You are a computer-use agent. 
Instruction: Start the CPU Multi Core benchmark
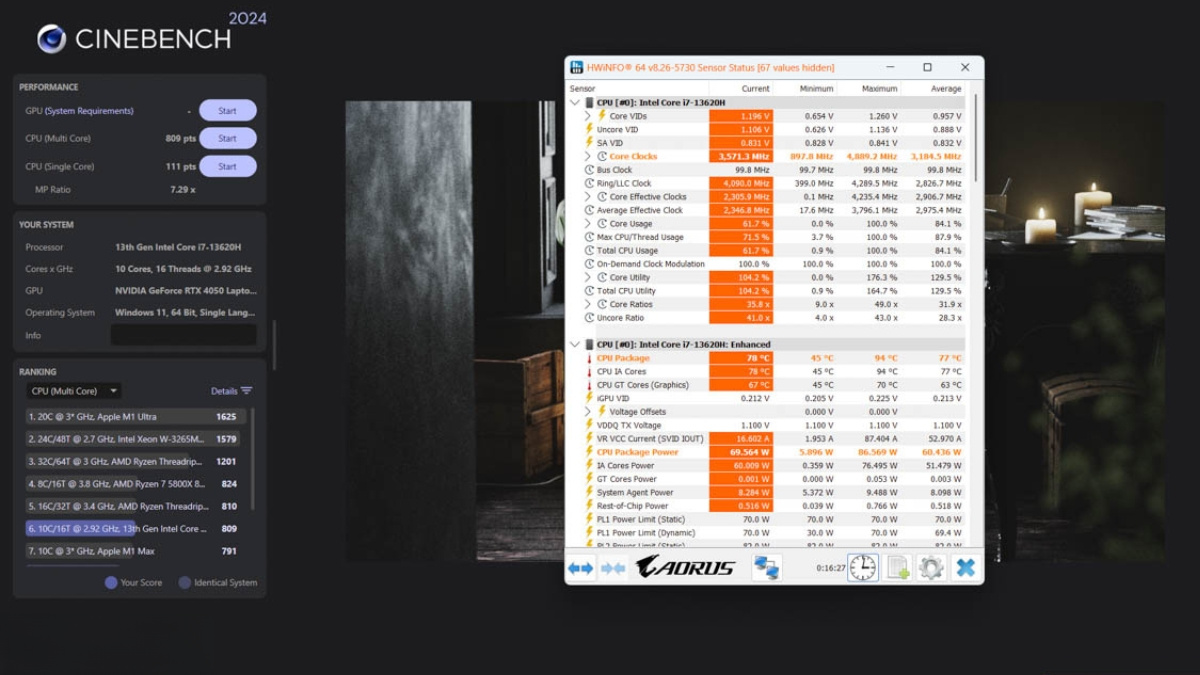pos(228,138)
